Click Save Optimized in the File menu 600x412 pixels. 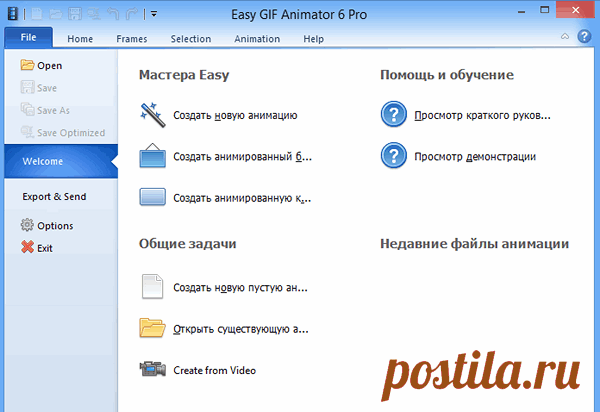(x=71, y=133)
